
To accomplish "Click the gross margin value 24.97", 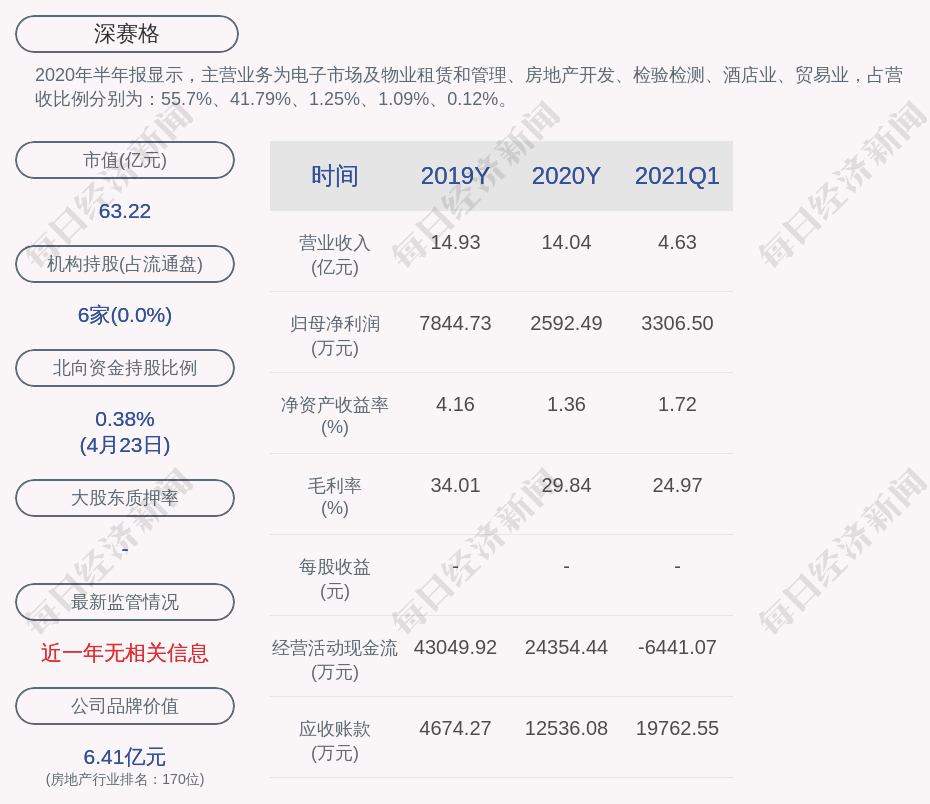I will 677,485.
